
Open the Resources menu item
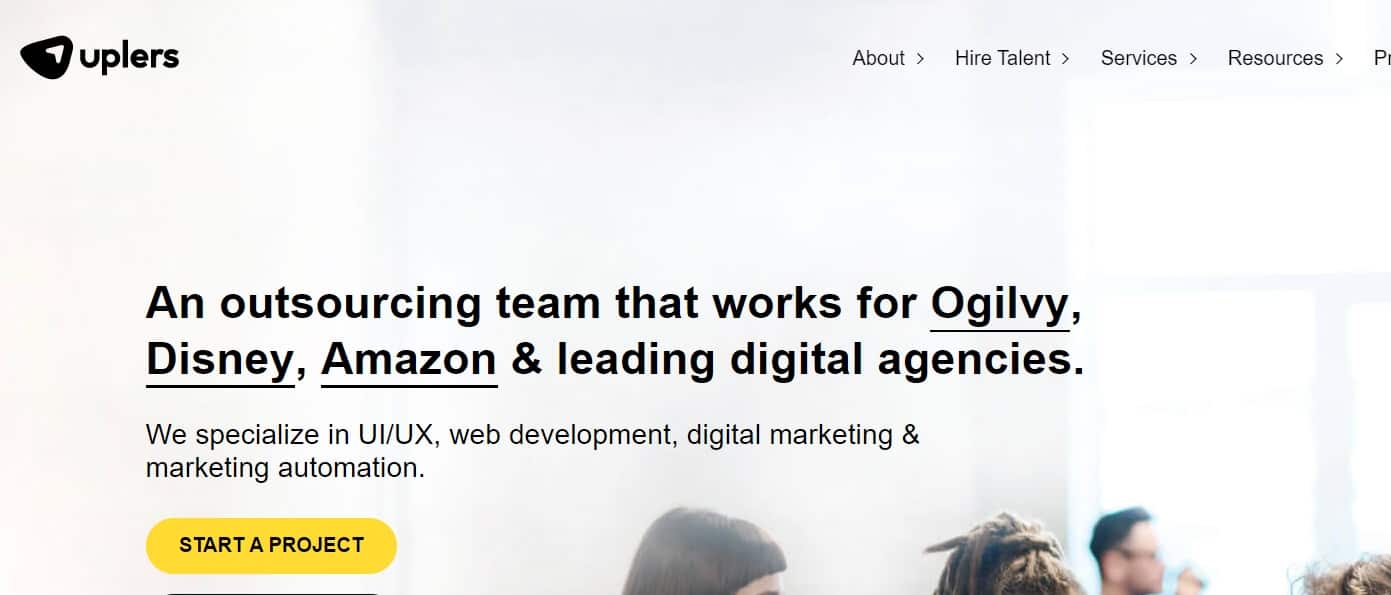[1275, 58]
